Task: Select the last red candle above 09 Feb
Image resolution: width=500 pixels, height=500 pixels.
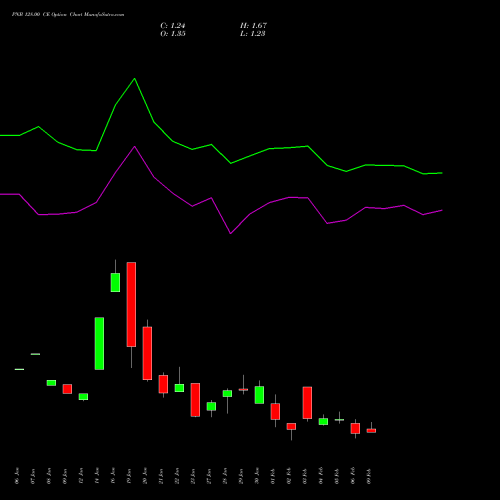Action: point(371,431)
